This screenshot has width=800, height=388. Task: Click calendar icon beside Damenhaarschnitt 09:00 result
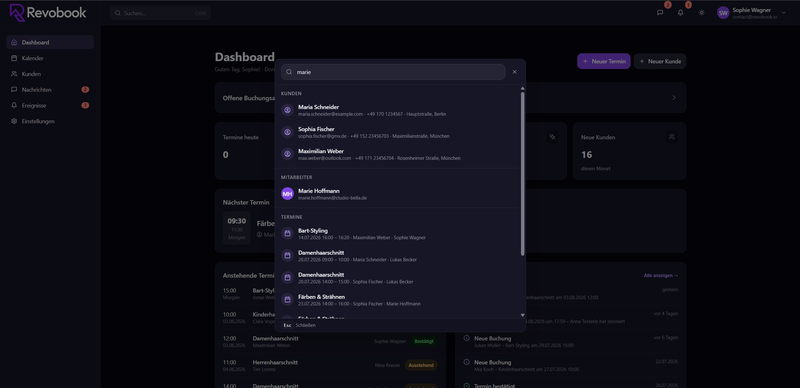click(x=287, y=256)
